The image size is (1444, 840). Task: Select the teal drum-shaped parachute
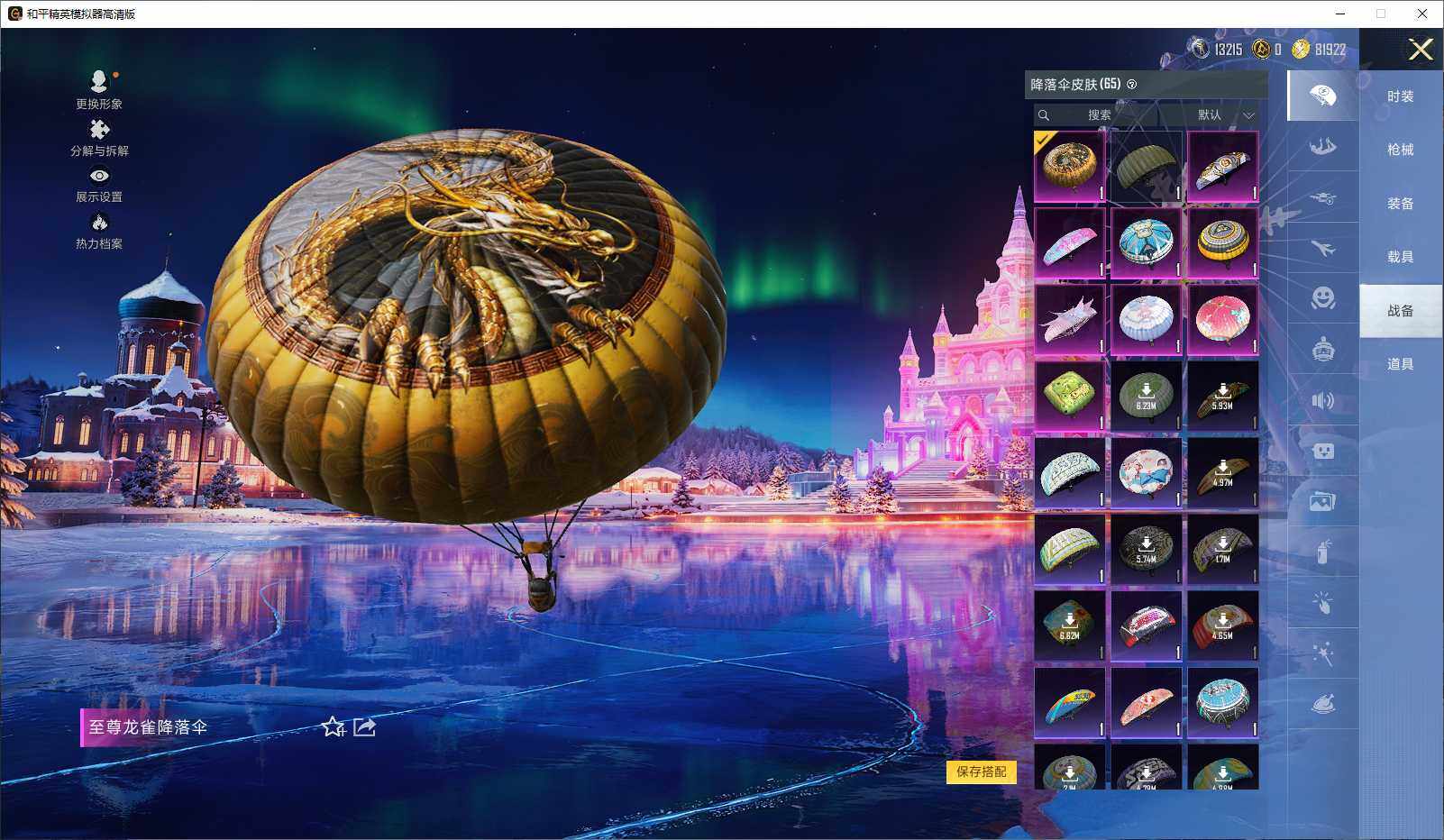[x=1222, y=703]
